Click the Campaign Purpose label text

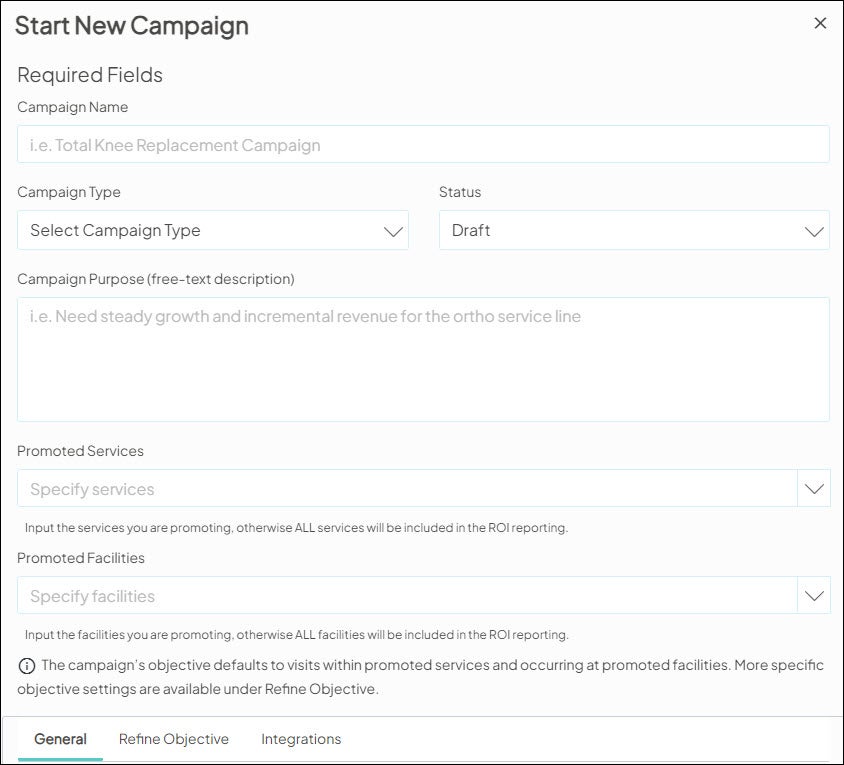[155, 279]
